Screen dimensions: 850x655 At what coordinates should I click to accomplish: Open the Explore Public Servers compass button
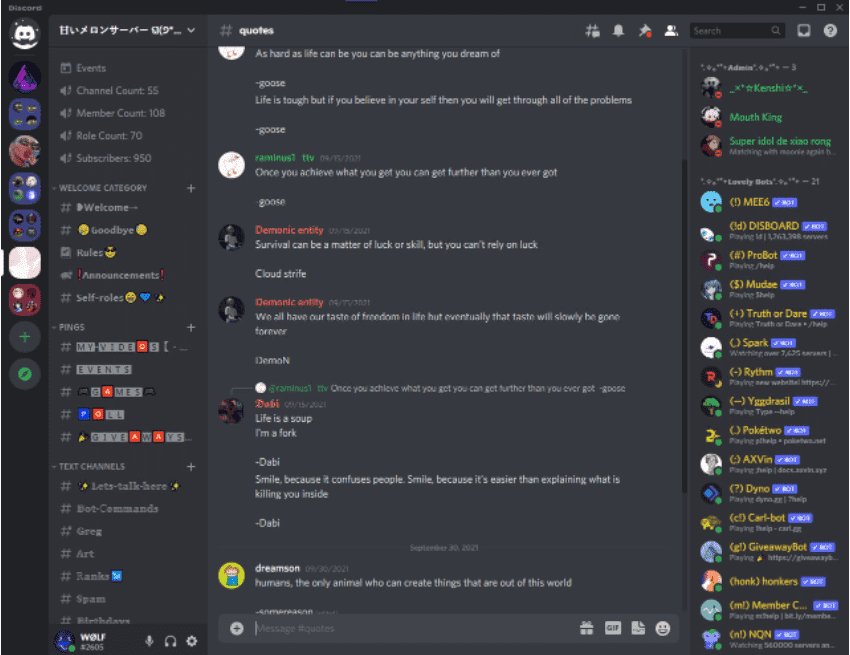click(x=25, y=374)
